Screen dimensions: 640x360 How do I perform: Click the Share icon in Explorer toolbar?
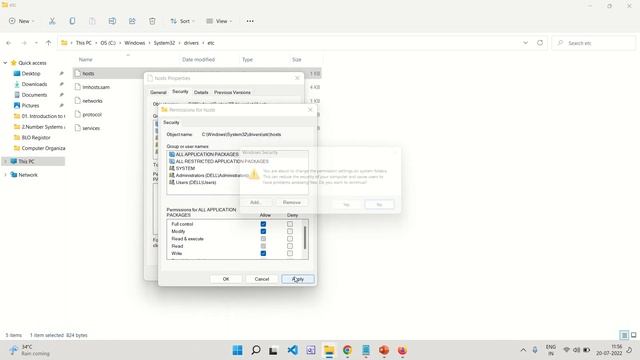[x=132, y=21]
